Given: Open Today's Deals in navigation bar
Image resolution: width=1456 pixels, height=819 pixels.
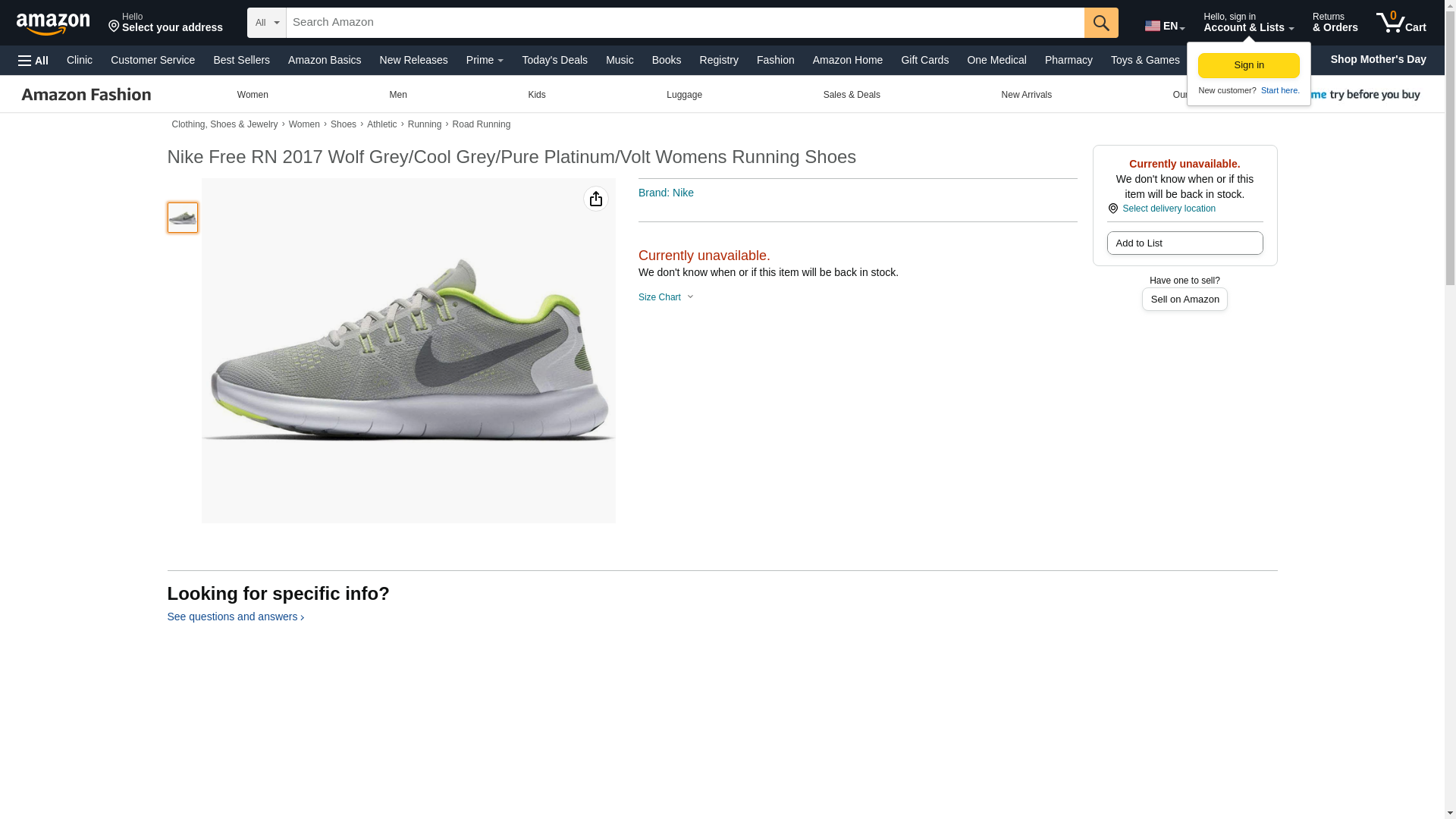Looking at the screenshot, I should coord(554,60).
